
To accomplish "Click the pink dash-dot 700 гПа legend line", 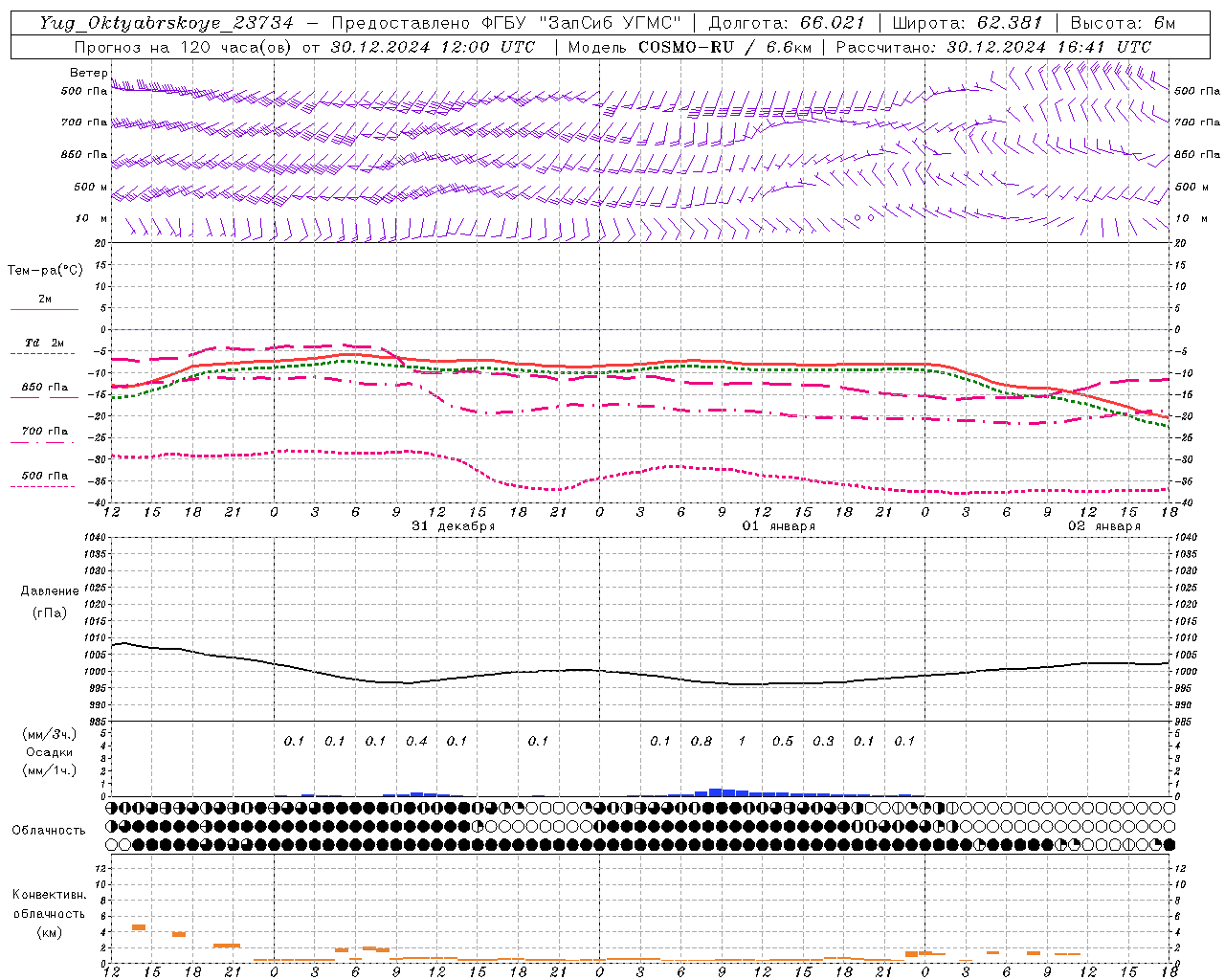I will [42, 442].
